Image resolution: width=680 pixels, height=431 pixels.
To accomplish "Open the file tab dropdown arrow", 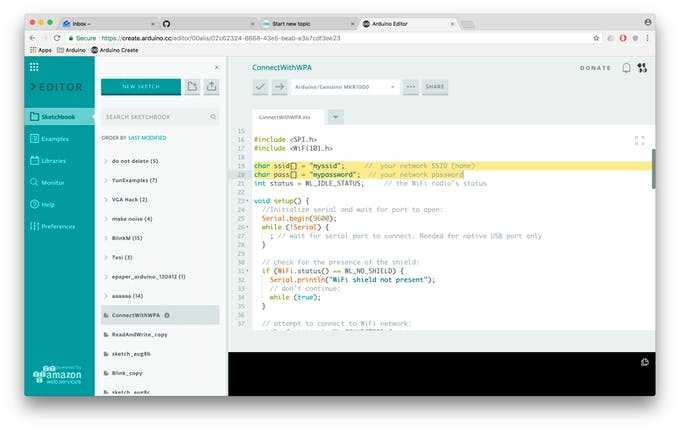I will [x=336, y=116].
